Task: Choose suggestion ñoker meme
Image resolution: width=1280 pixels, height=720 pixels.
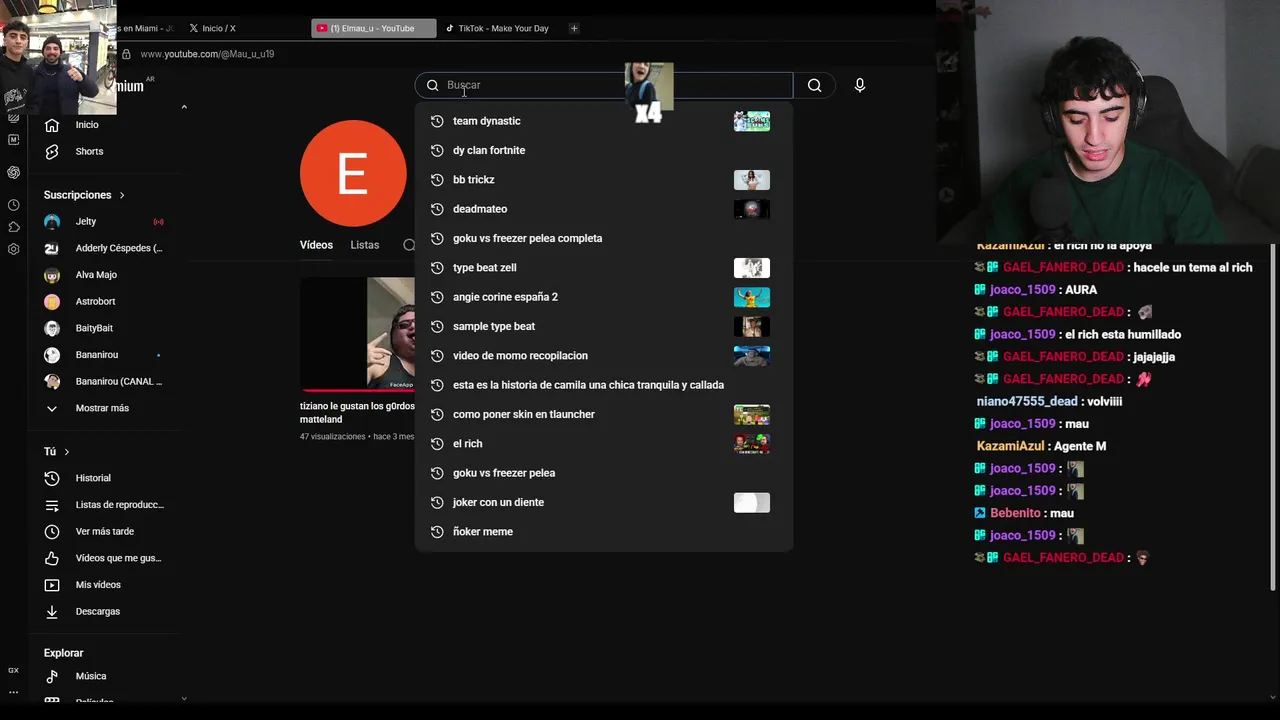Action: [x=604, y=532]
